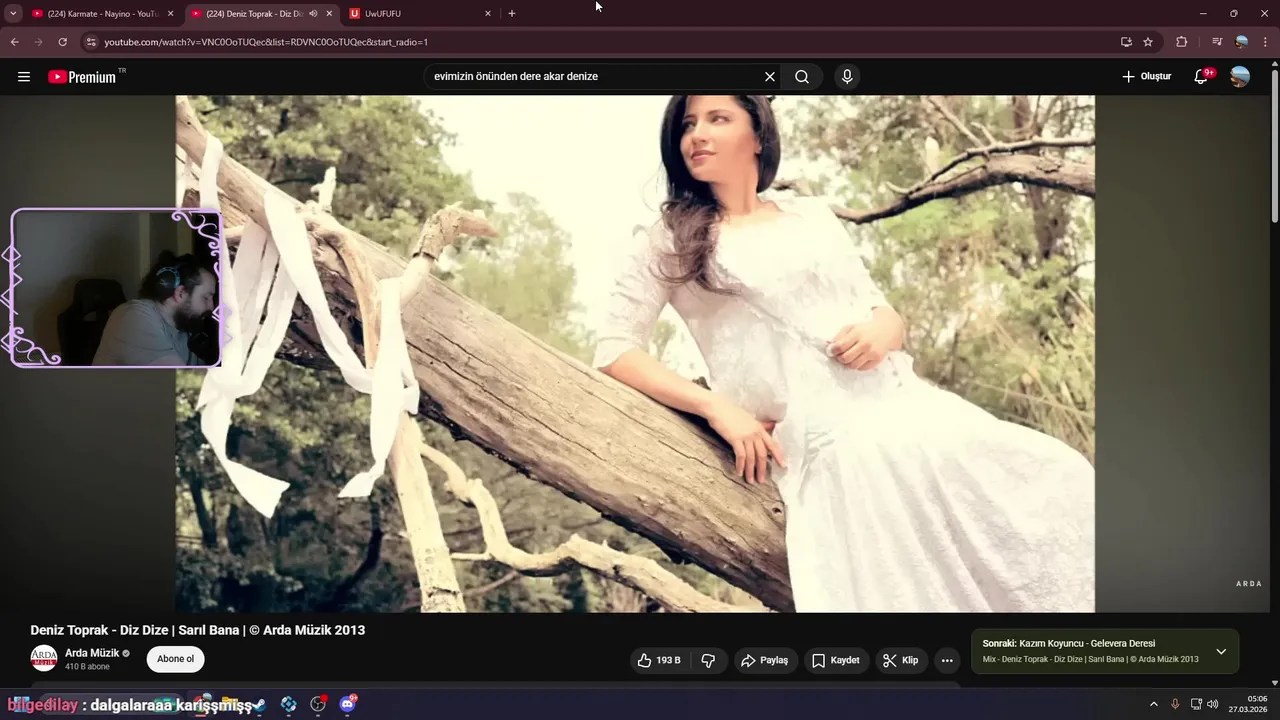Click the video player to pause
The width and height of the screenshot is (1280, 720).
[x=635, y=354]
